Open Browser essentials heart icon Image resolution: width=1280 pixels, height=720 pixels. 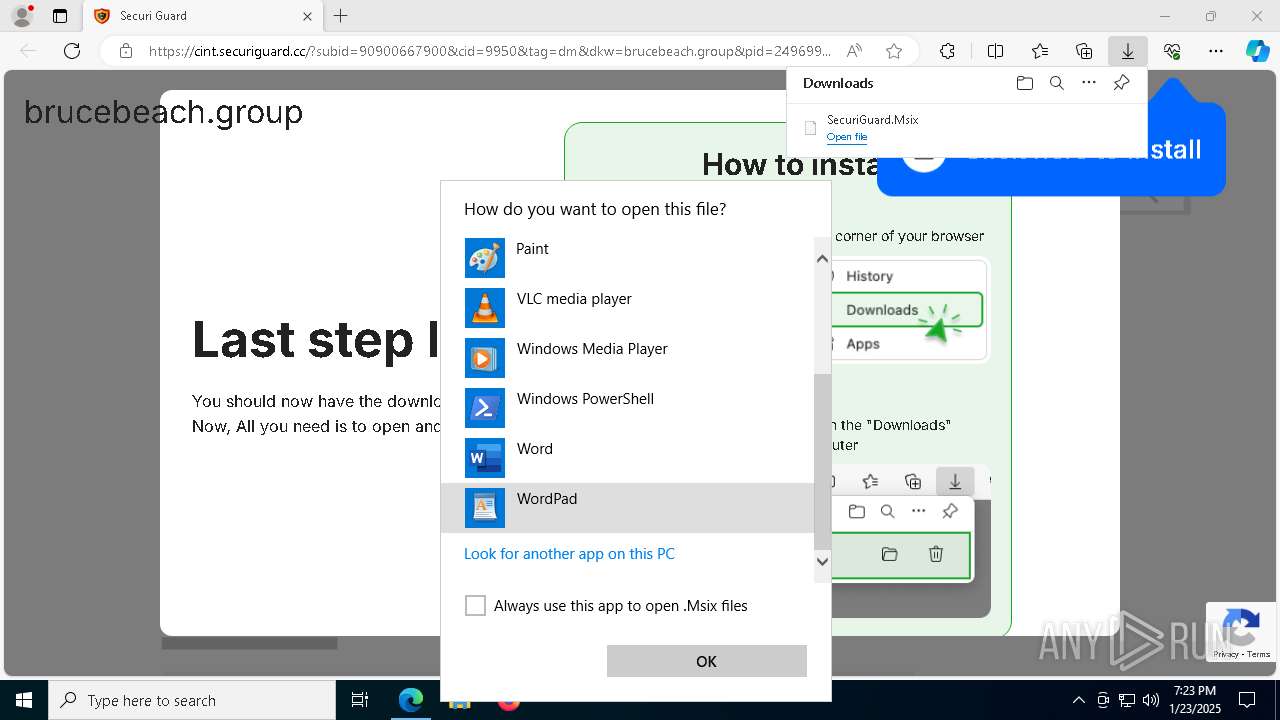pos(1172,51)
